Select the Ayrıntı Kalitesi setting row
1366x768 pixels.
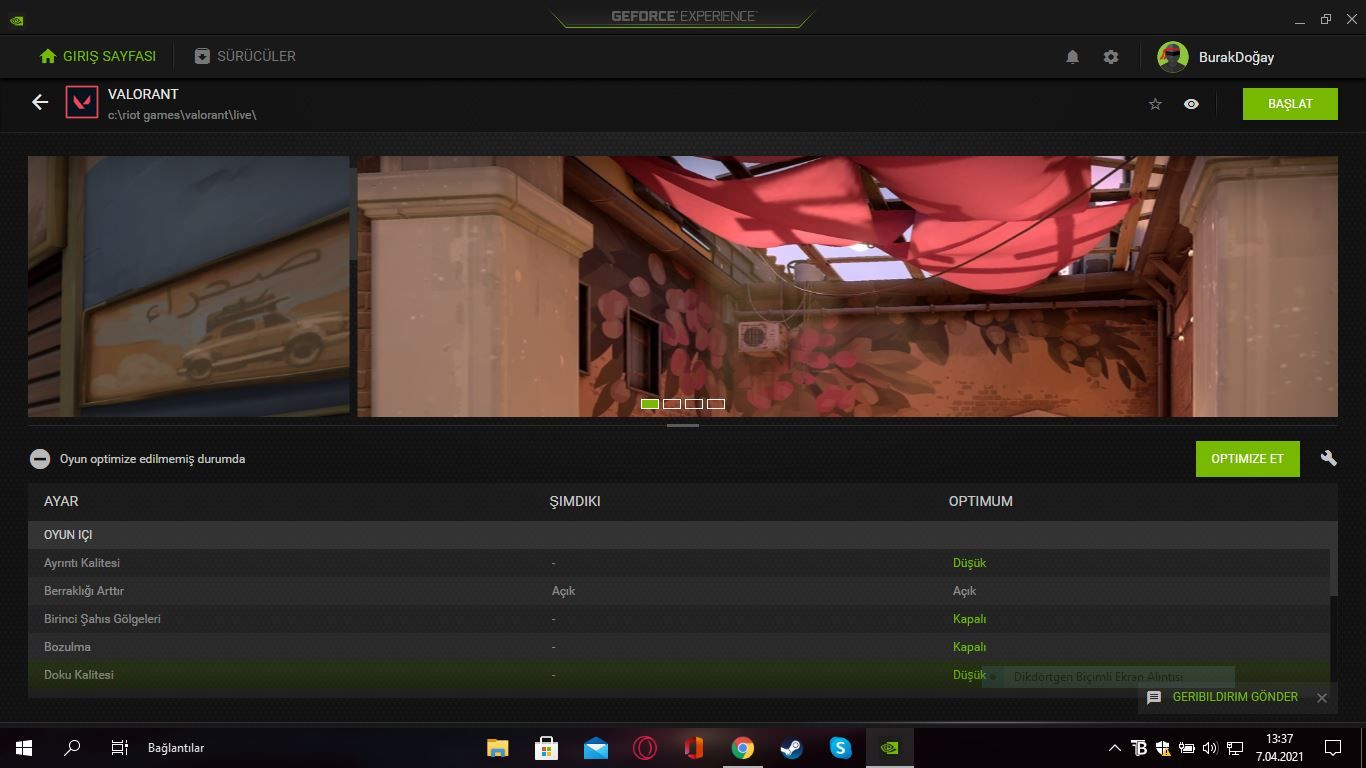[x=679, y=563]
